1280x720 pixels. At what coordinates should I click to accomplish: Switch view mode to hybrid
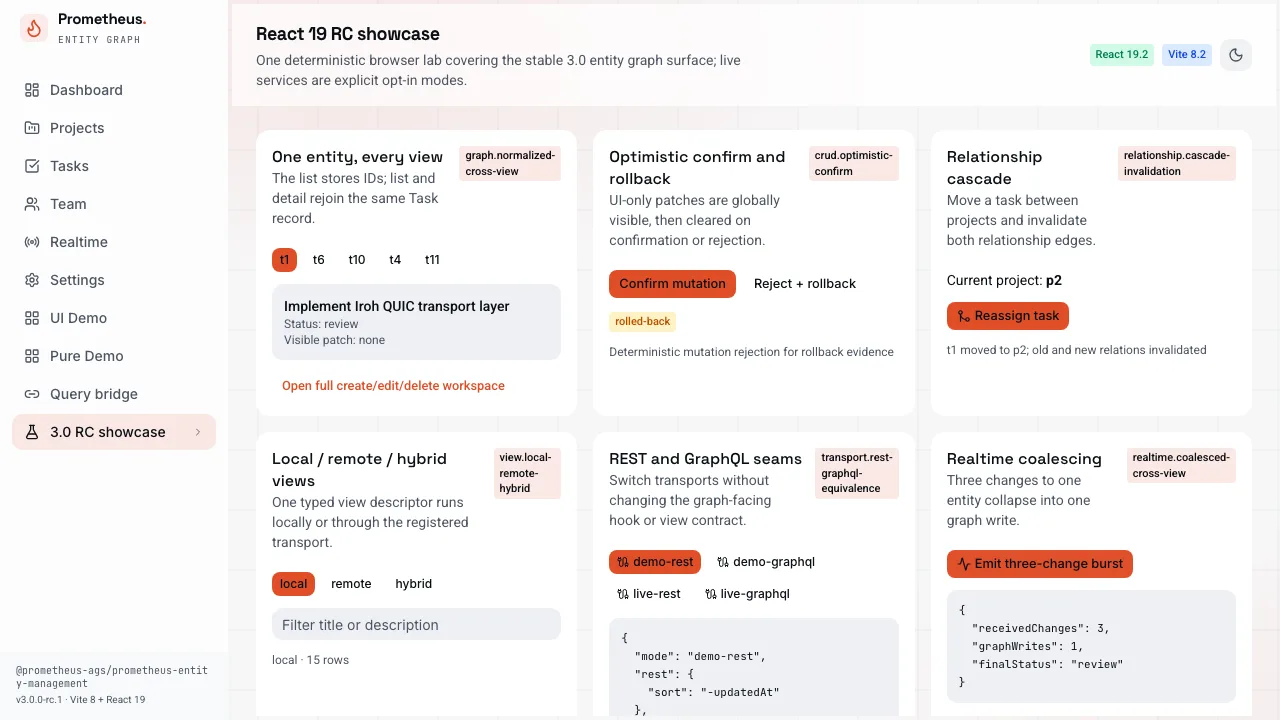(413, 584)
